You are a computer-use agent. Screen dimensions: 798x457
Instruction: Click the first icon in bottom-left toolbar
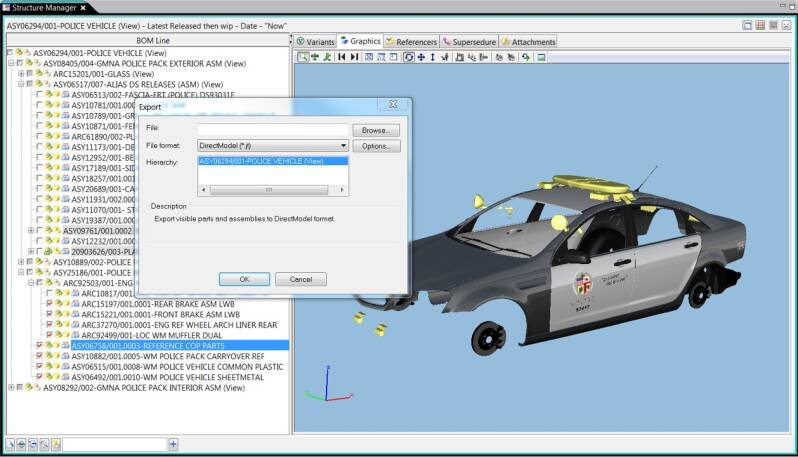coord(10,444)
